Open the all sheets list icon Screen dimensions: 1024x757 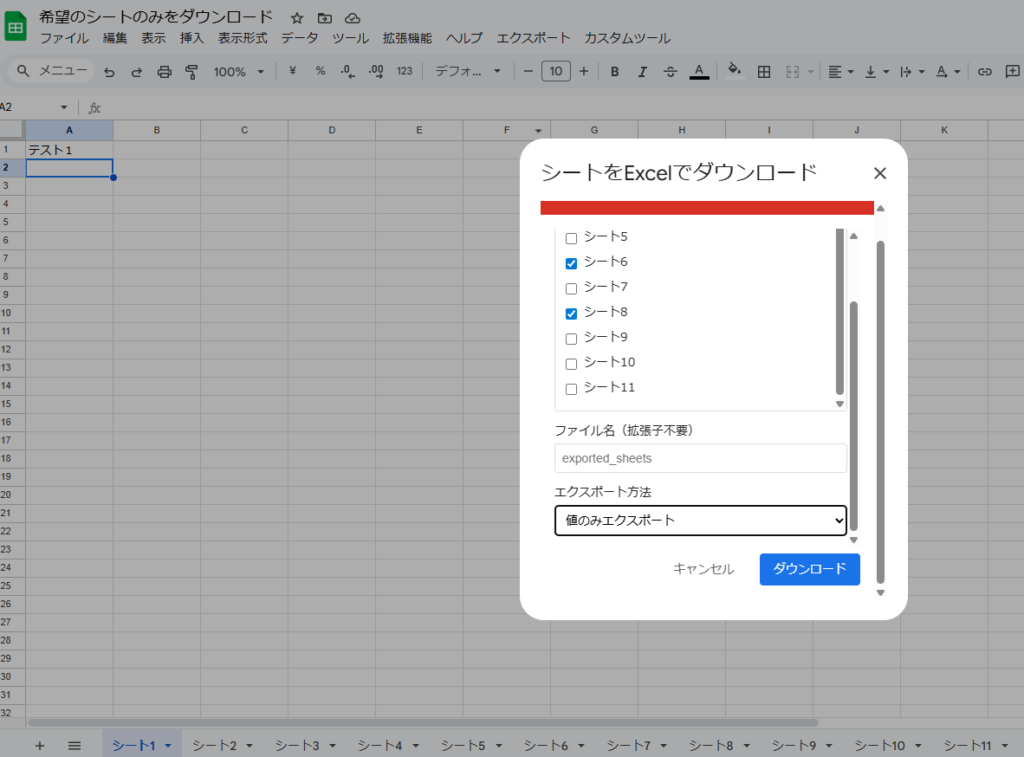click(74, 745)
